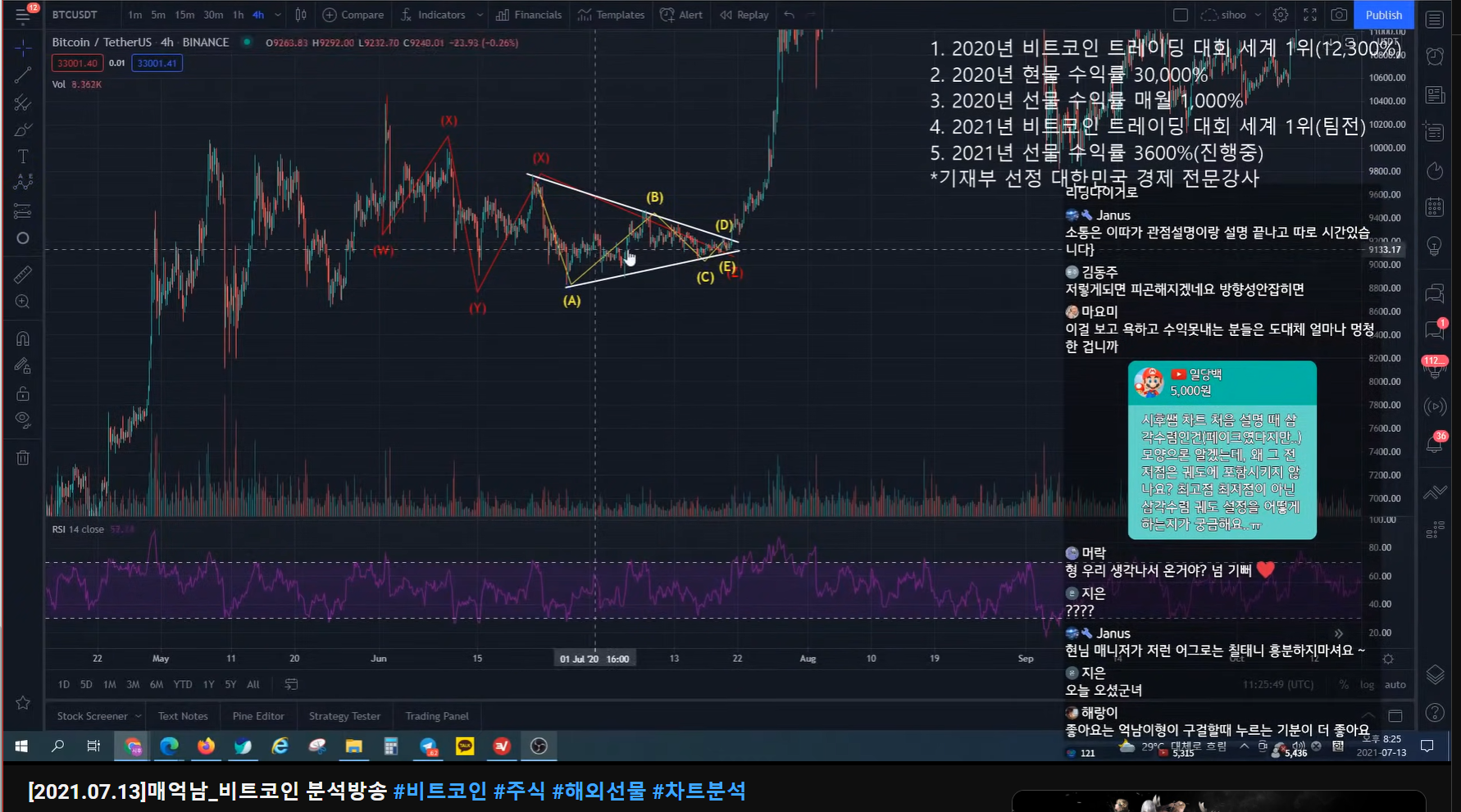Open the help center question icon
The image size is (1461, 812).
click(x=1435, y=713)
